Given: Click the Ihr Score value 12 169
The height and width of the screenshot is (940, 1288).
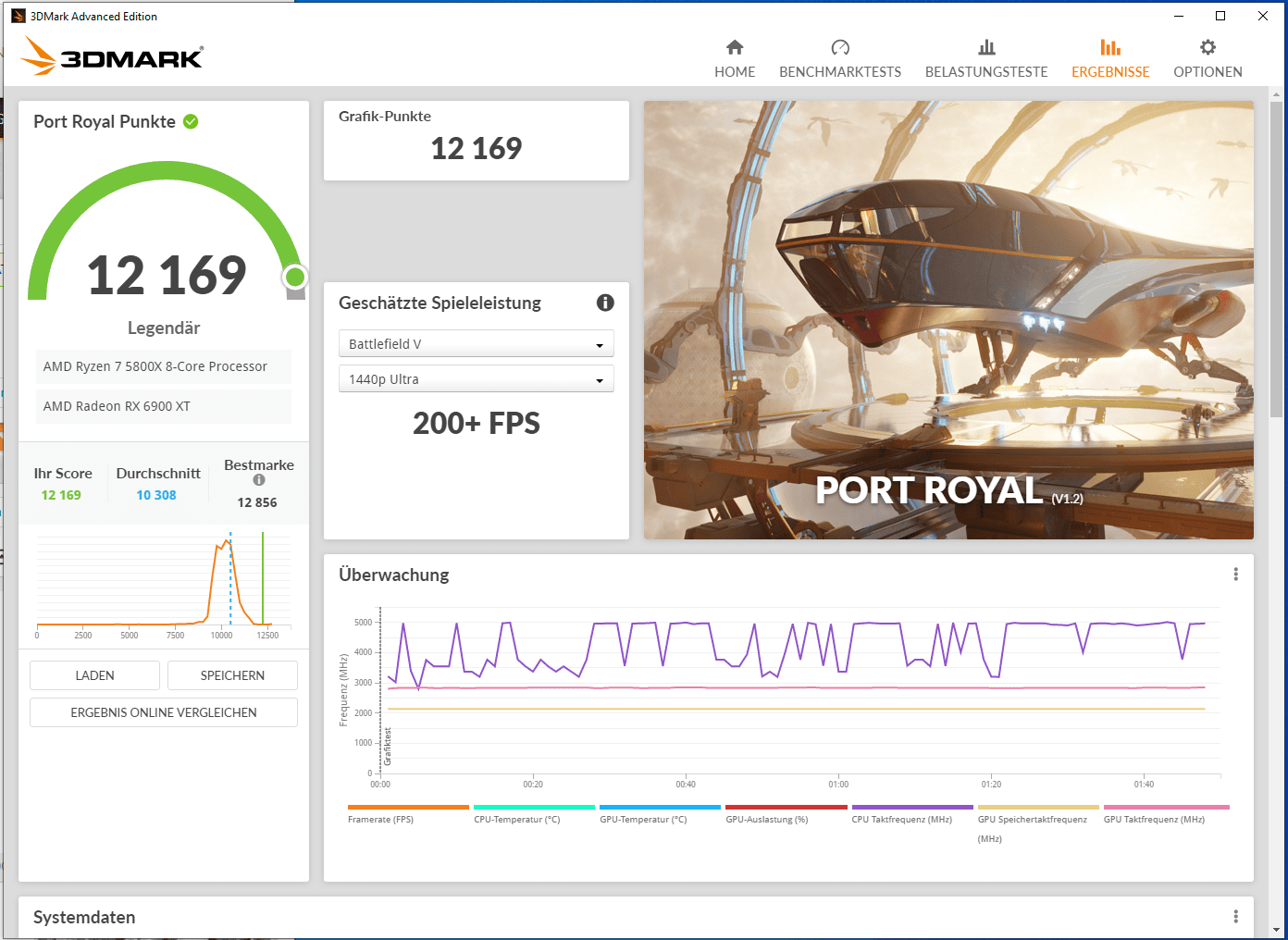Looking at the screenshot, I should click(x=61, y=495).
